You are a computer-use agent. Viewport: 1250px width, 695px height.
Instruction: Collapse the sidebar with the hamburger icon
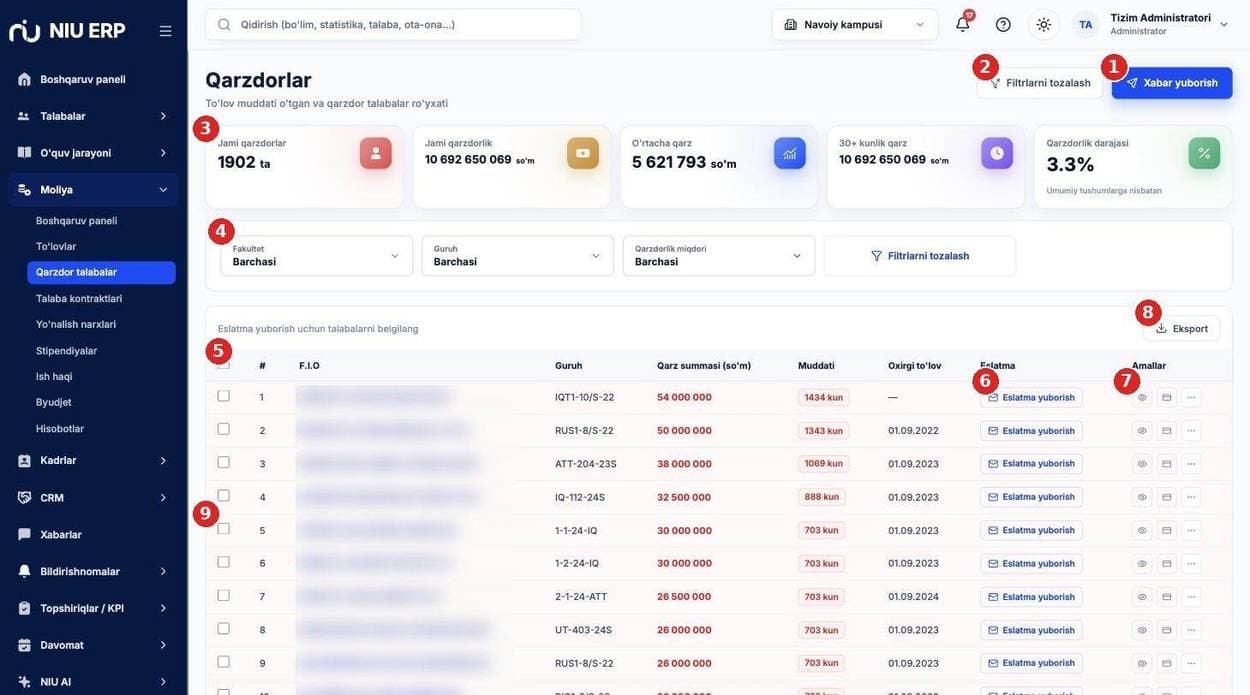165,31
